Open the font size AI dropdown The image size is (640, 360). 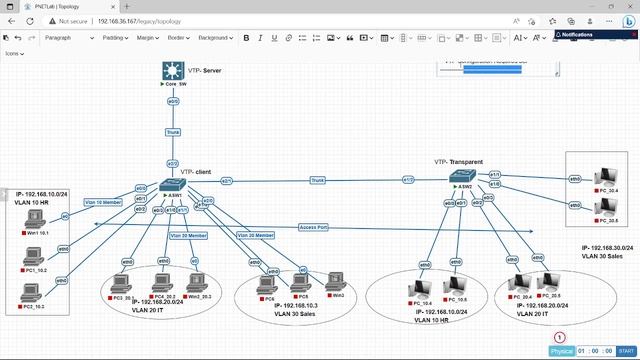point(520,38)
